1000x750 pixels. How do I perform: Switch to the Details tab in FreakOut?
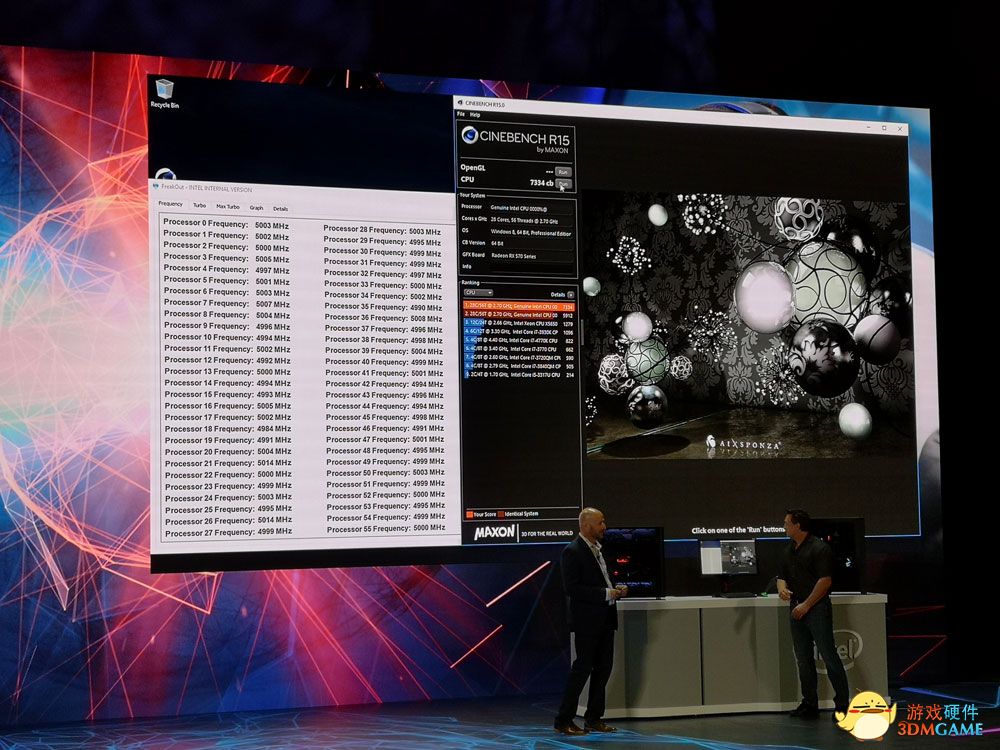(281, 209)
